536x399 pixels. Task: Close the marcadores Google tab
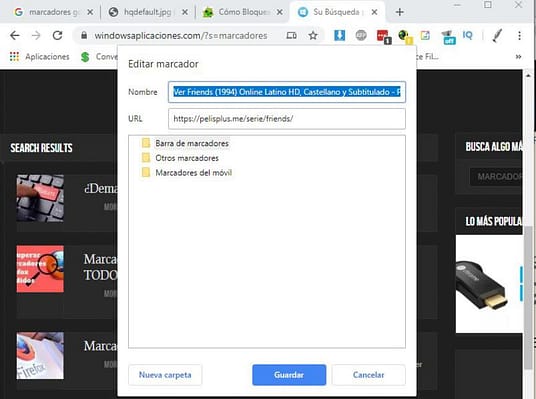click(x=90, y=12)
